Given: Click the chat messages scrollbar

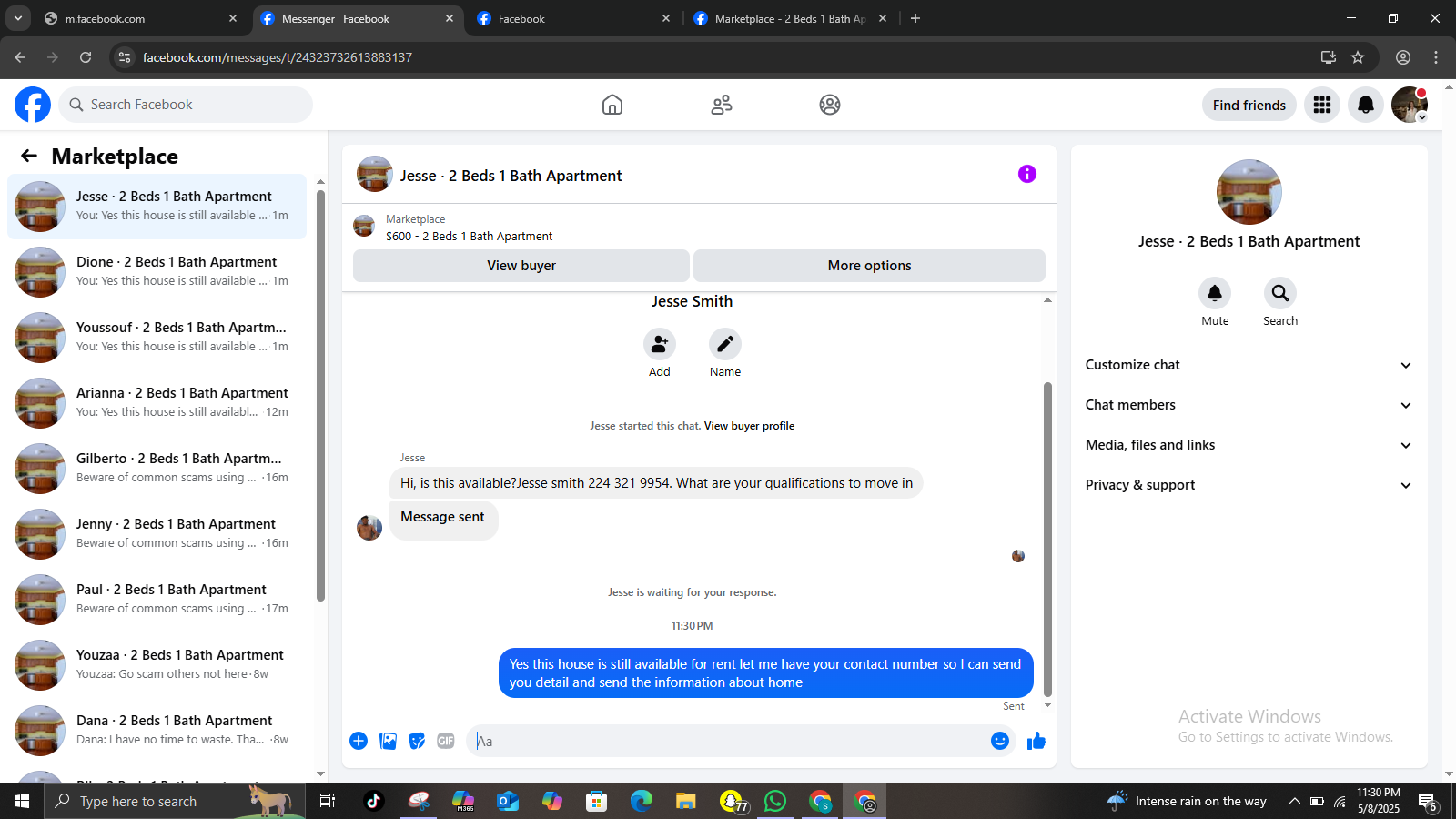Looking at the screenshot, I should [1047, 539].
